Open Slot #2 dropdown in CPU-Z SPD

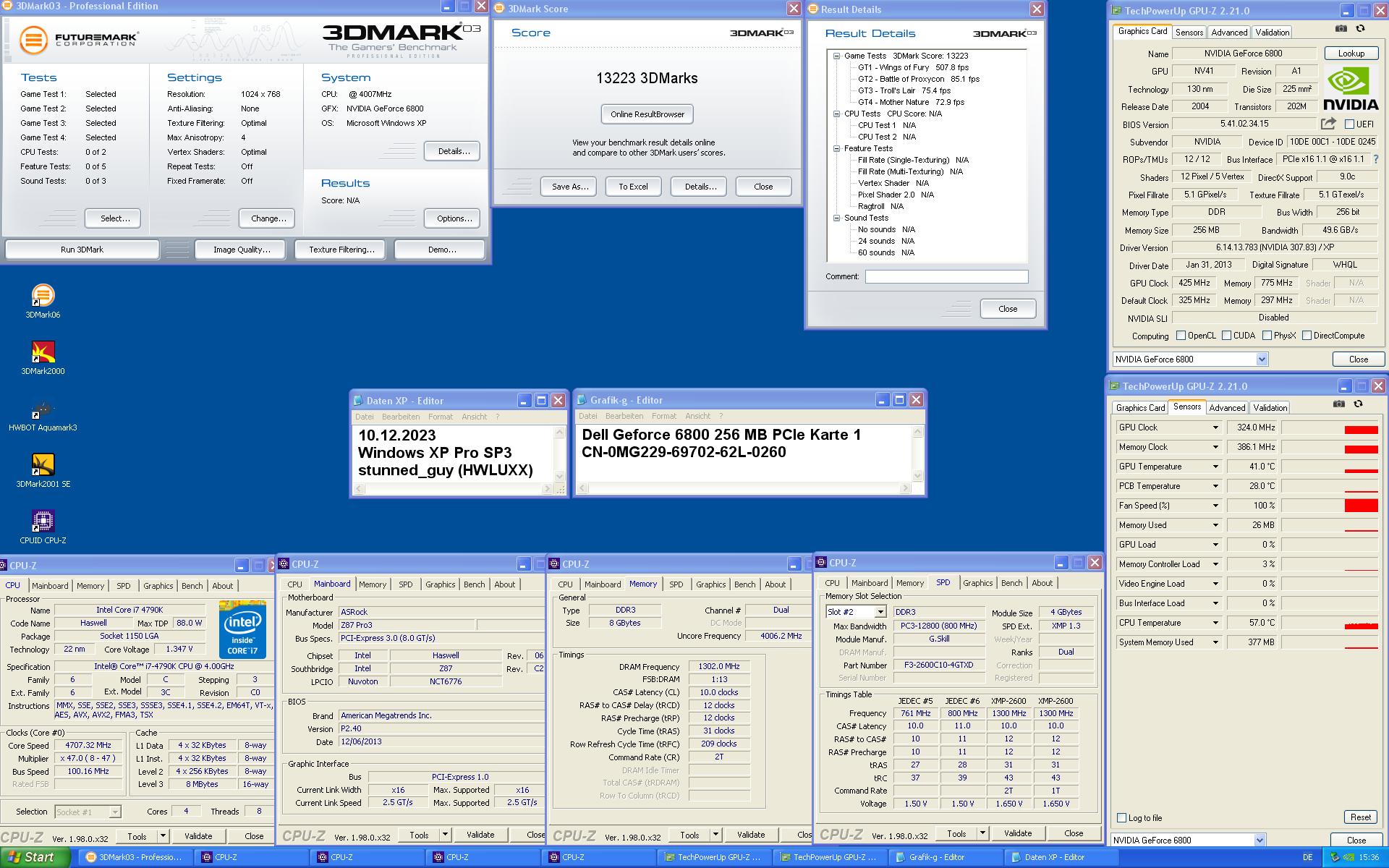click(880, 612)
